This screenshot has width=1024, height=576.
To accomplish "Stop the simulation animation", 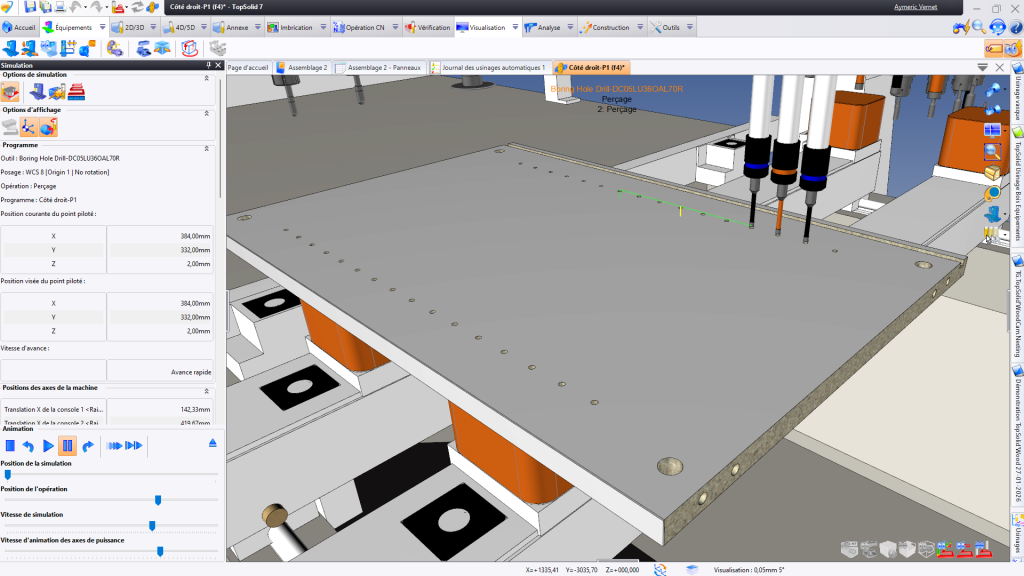I will (10, 446).
